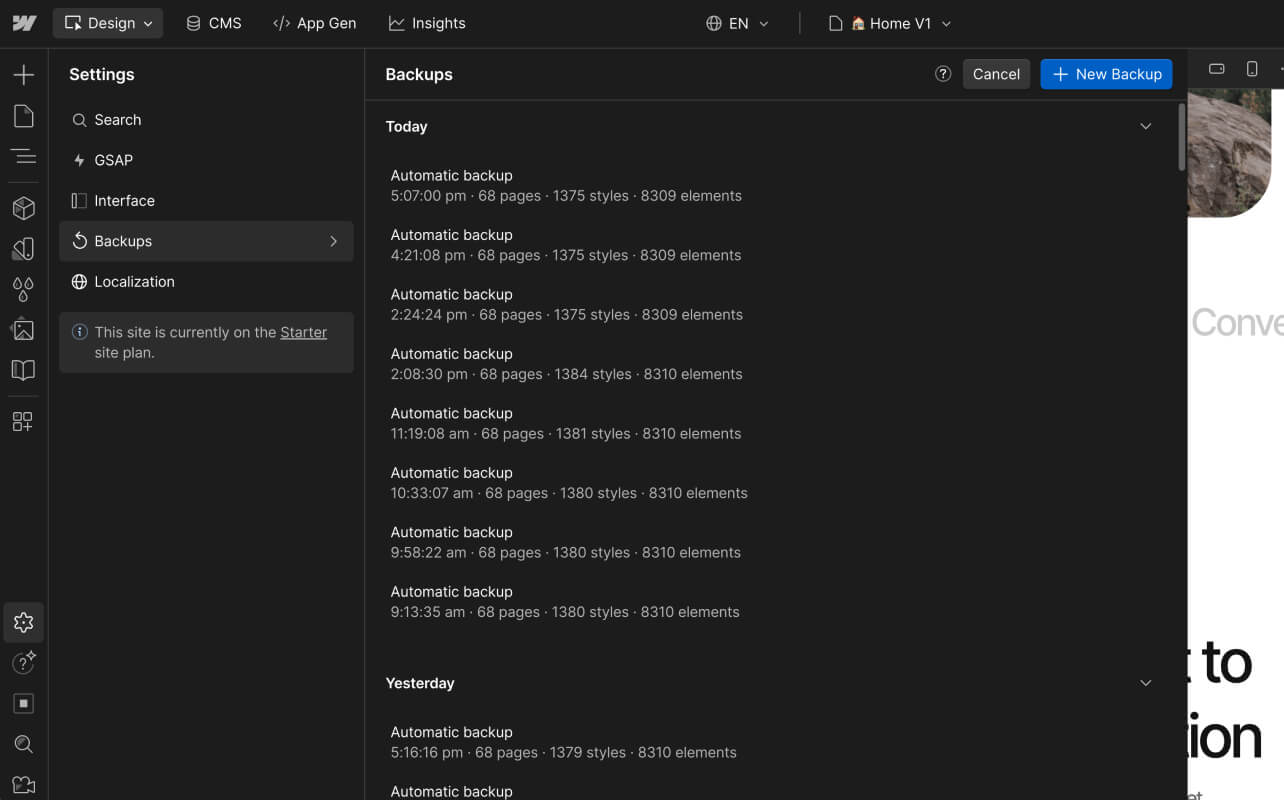Open the help menu via question mark icon

942,73
